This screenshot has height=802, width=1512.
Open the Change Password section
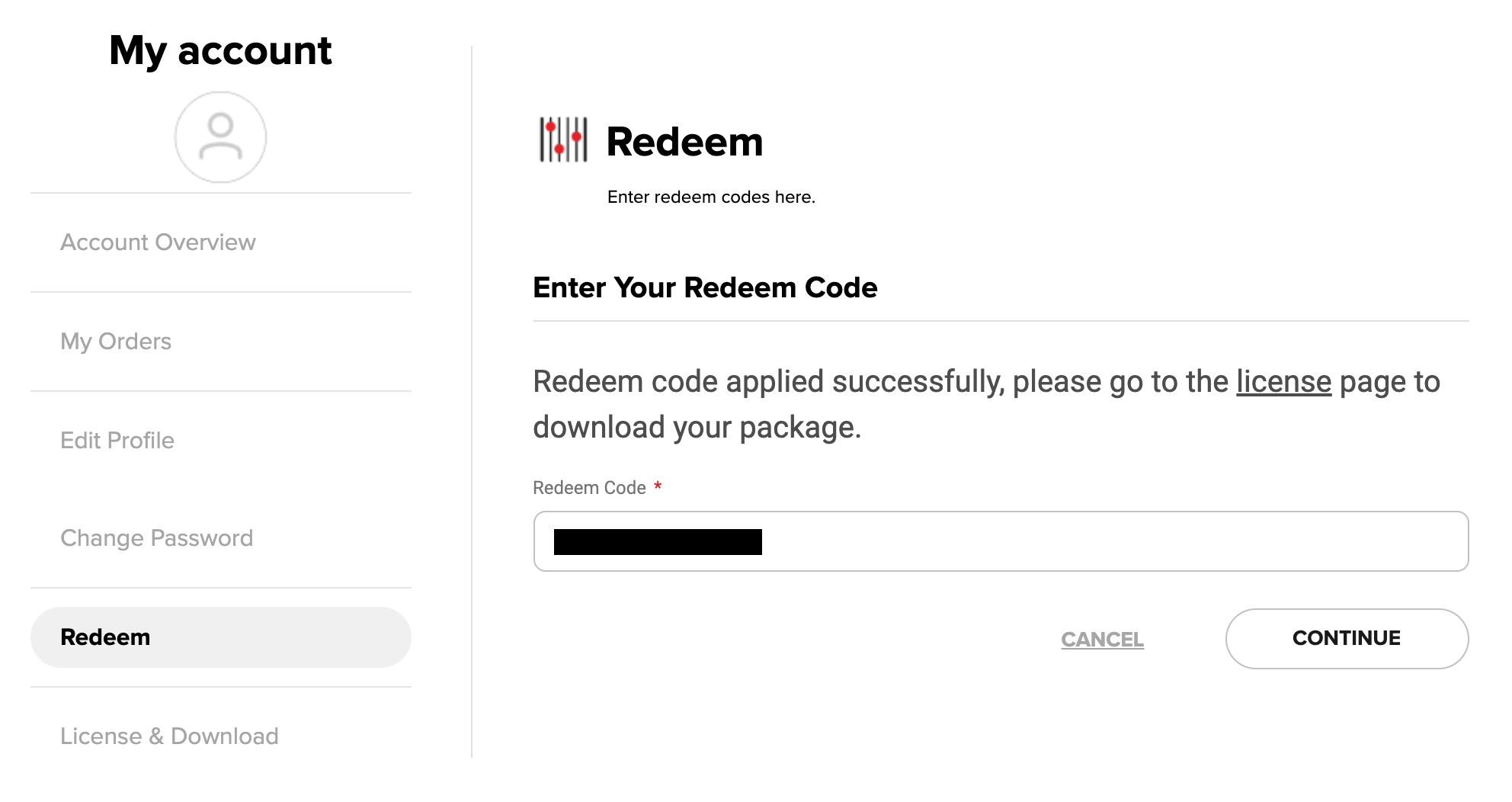[x=157, y=538]
